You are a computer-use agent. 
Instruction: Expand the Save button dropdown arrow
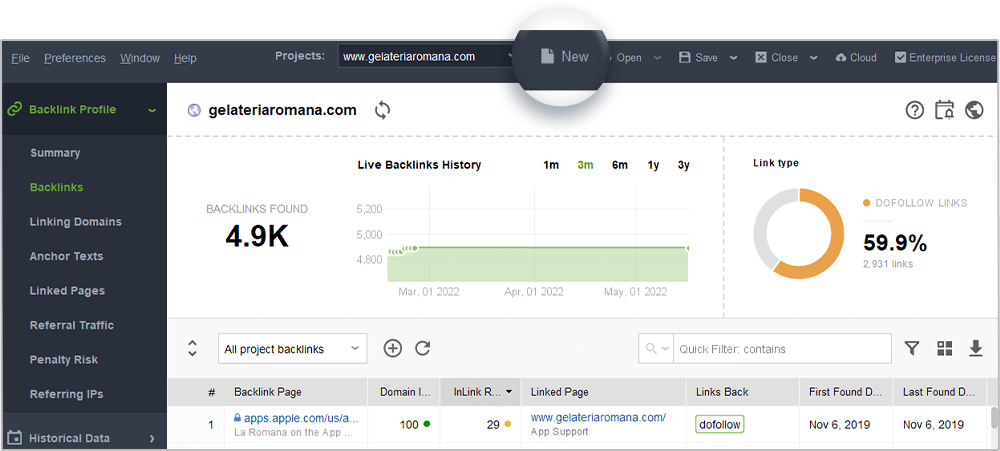tap(733, 58)
